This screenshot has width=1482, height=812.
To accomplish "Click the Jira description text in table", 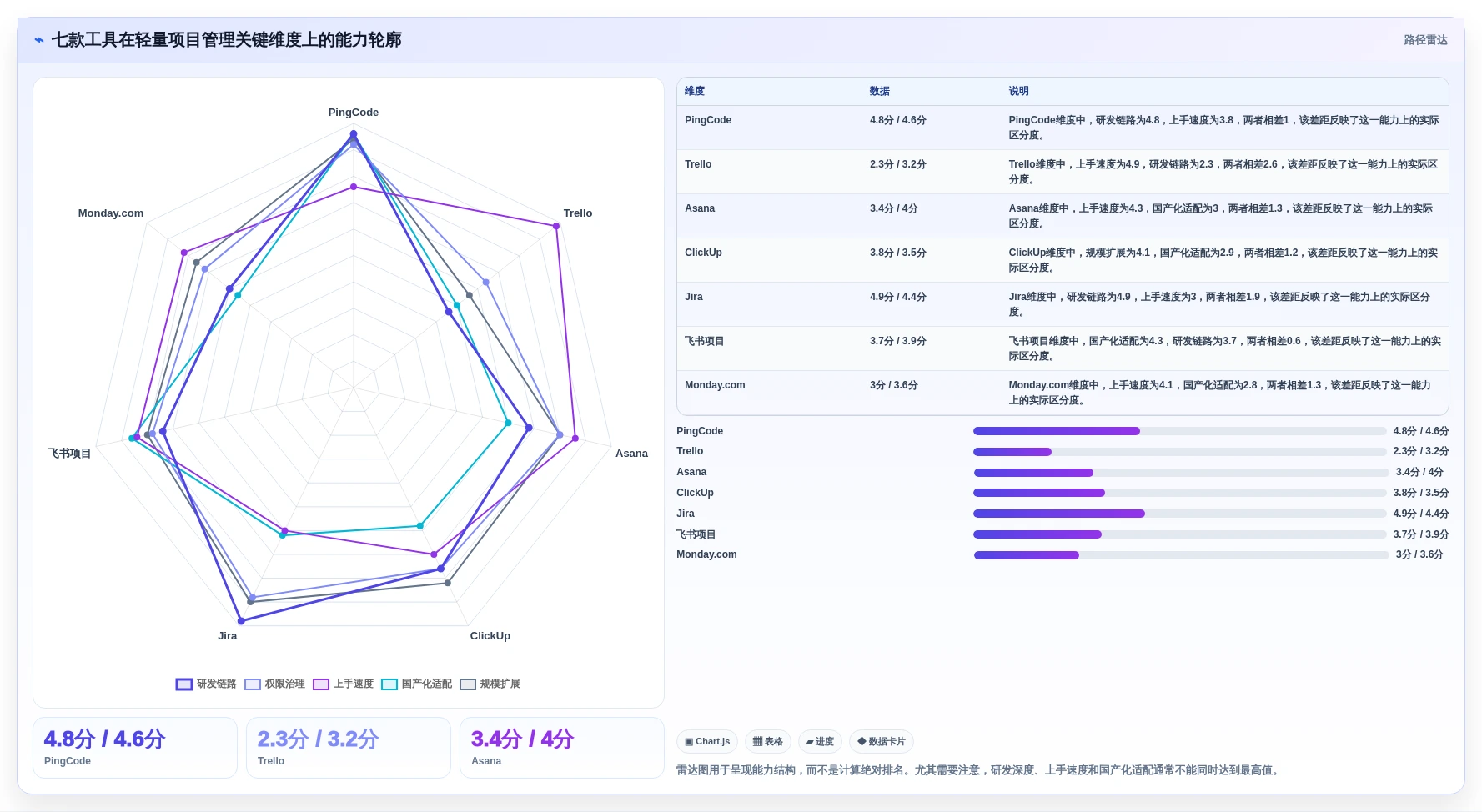I will click(x=1220, y=304).
